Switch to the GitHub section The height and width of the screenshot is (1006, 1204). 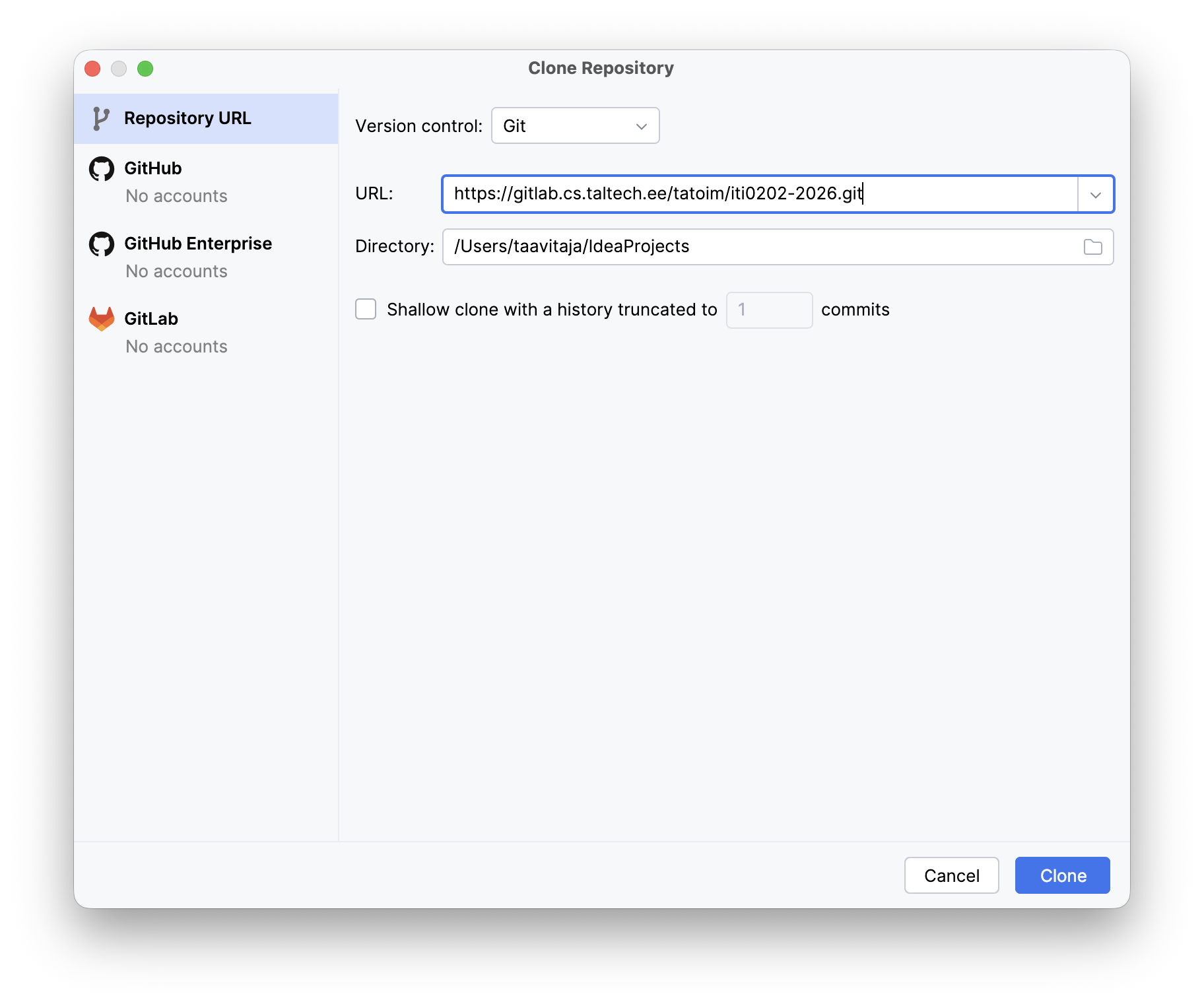152,168
